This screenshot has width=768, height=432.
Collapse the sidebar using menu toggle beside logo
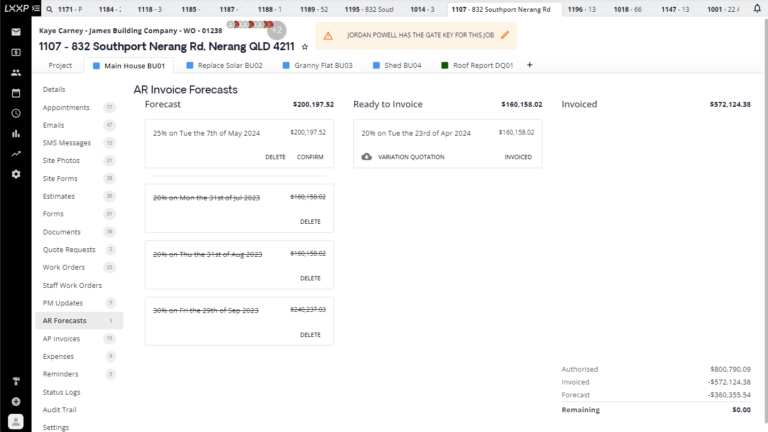(38, 9)
